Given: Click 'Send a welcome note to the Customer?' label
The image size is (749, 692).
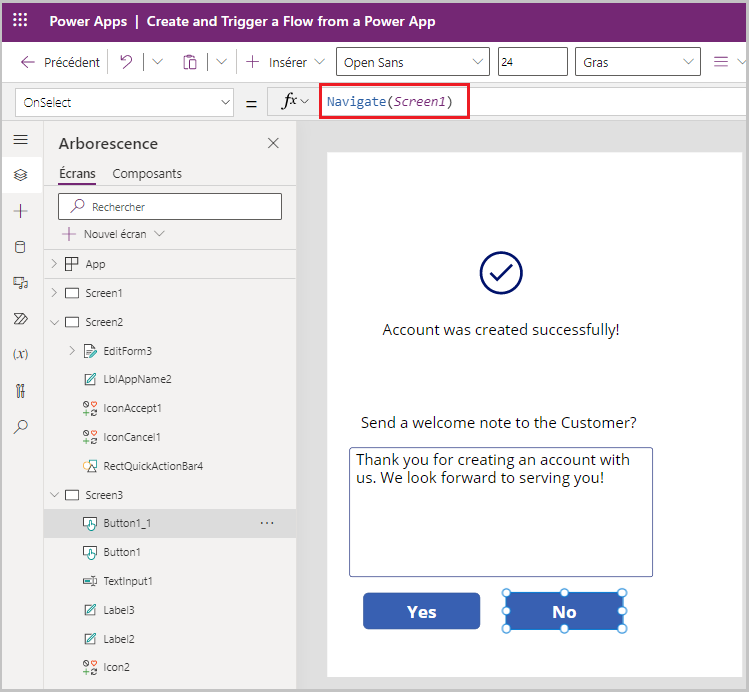Looking at the screenshot, I should coord(499,423).
